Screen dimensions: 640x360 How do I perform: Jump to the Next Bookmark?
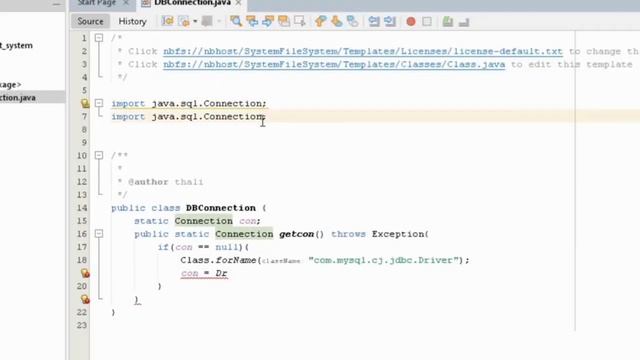point(336,21)
